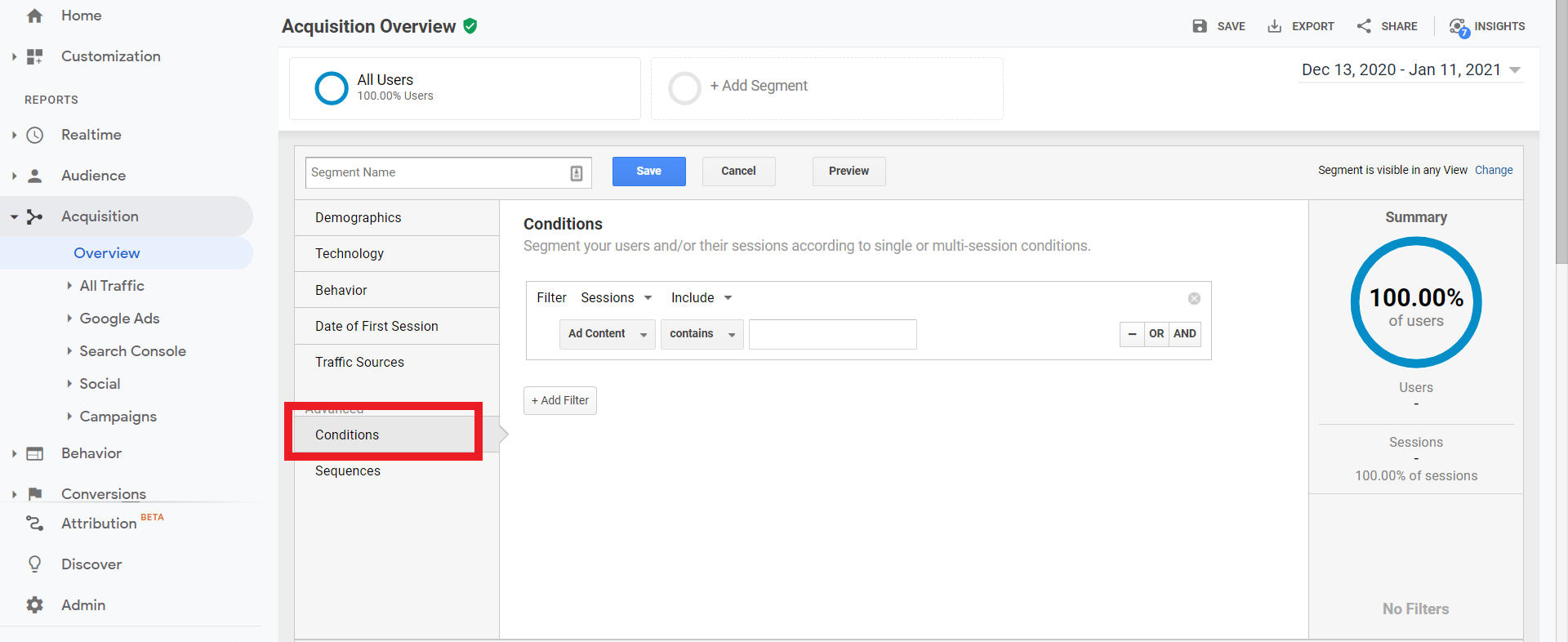Image resolution: width=1568 pixels, height=642 pixels.
Task: Click the contact card icon in Segment Name field
Action: pos(576,173)
